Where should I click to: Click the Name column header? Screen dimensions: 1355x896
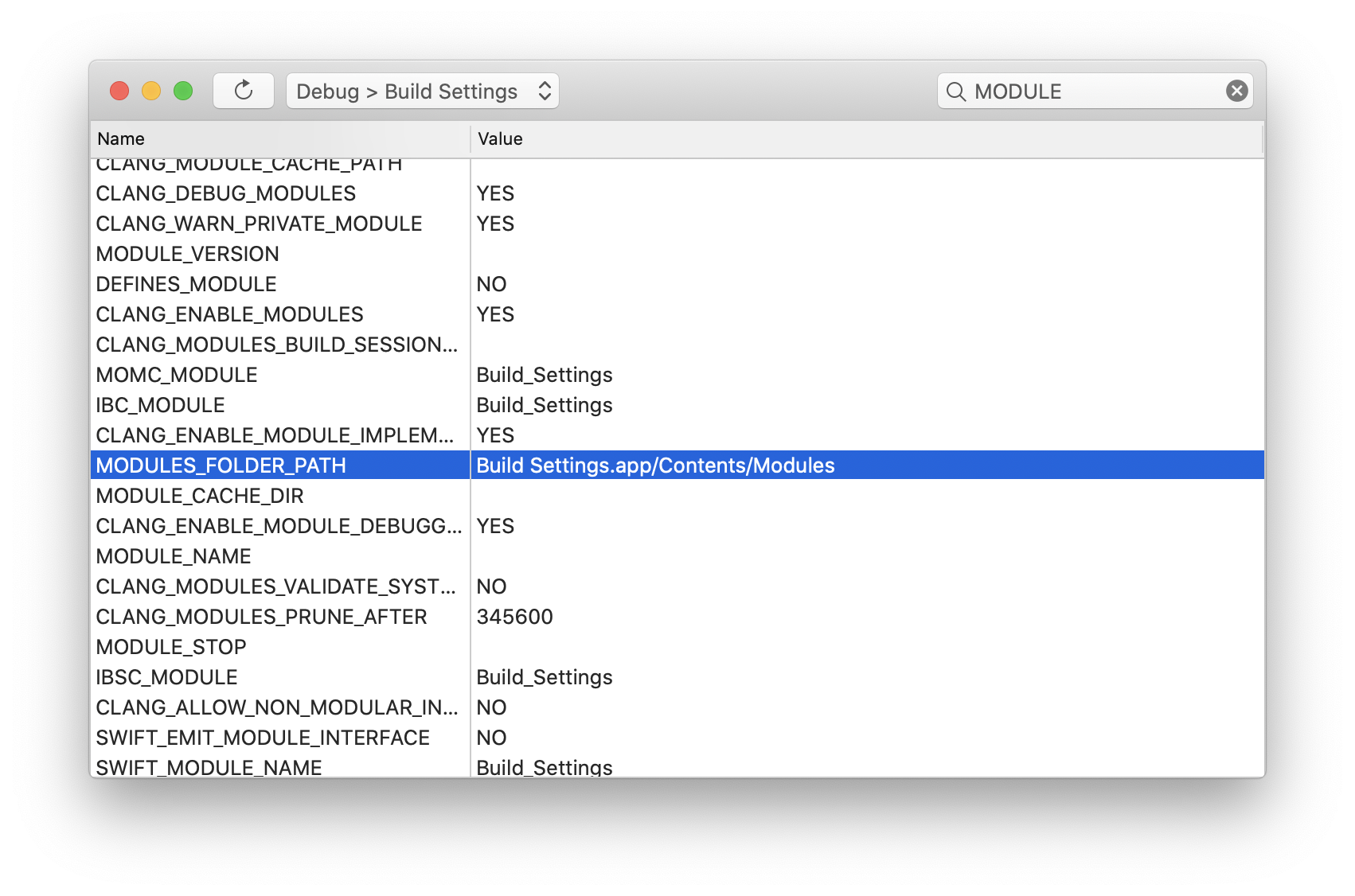[x=121, y=138]
